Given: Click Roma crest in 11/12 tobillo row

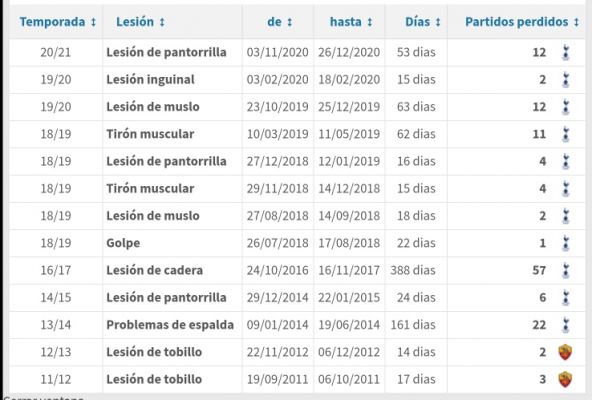Looking at the screenshot, I should (565, 379).
